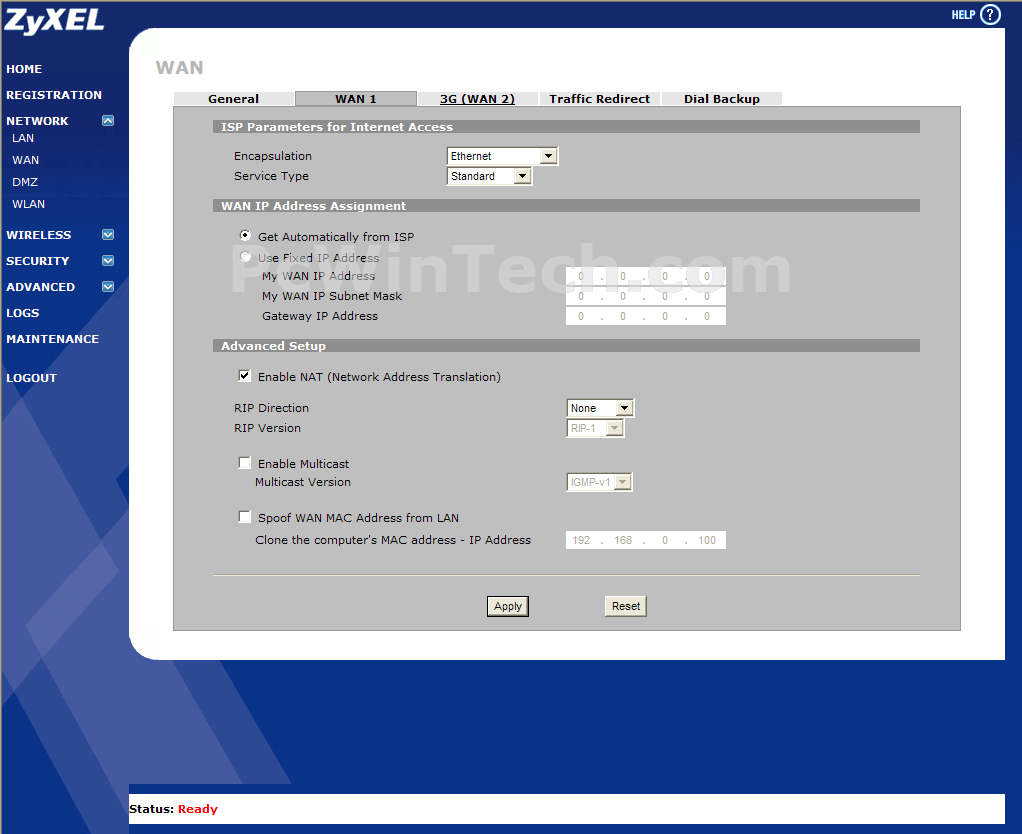Click the NETWORK menu label

(x=37, y=121)
